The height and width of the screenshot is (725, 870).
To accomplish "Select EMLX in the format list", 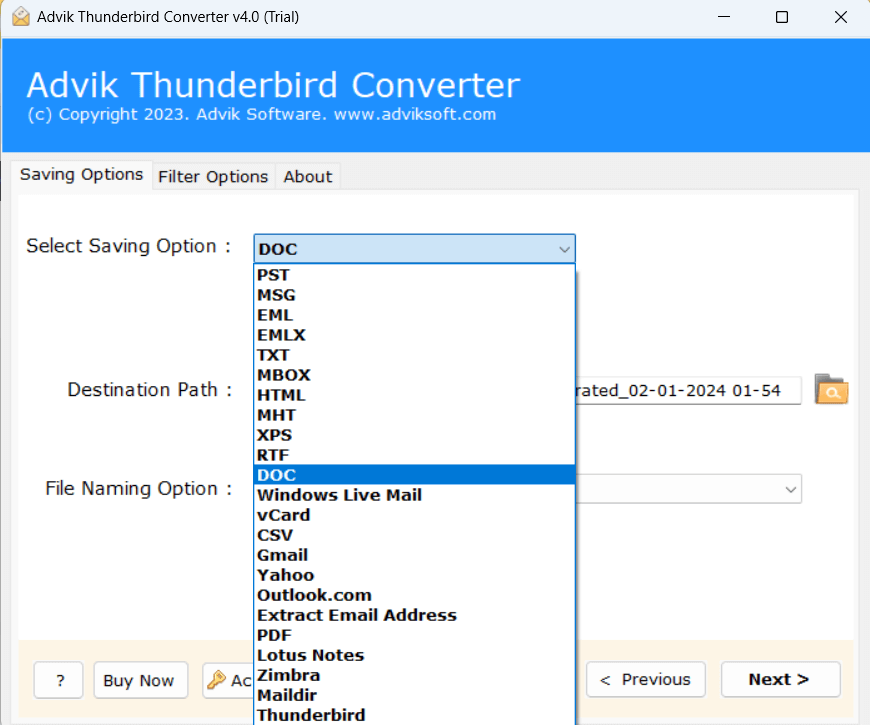I will click(414, 335).
